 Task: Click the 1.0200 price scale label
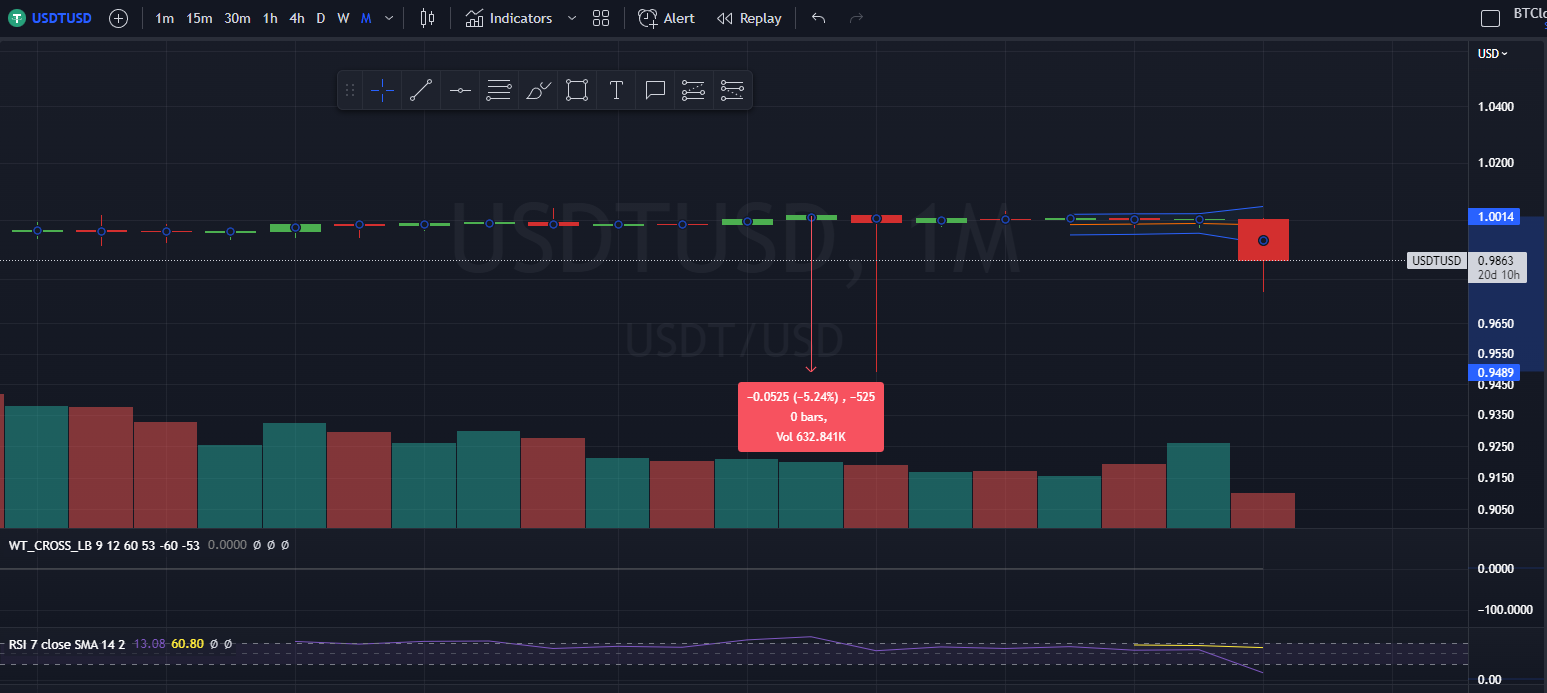coord(1495,163)
